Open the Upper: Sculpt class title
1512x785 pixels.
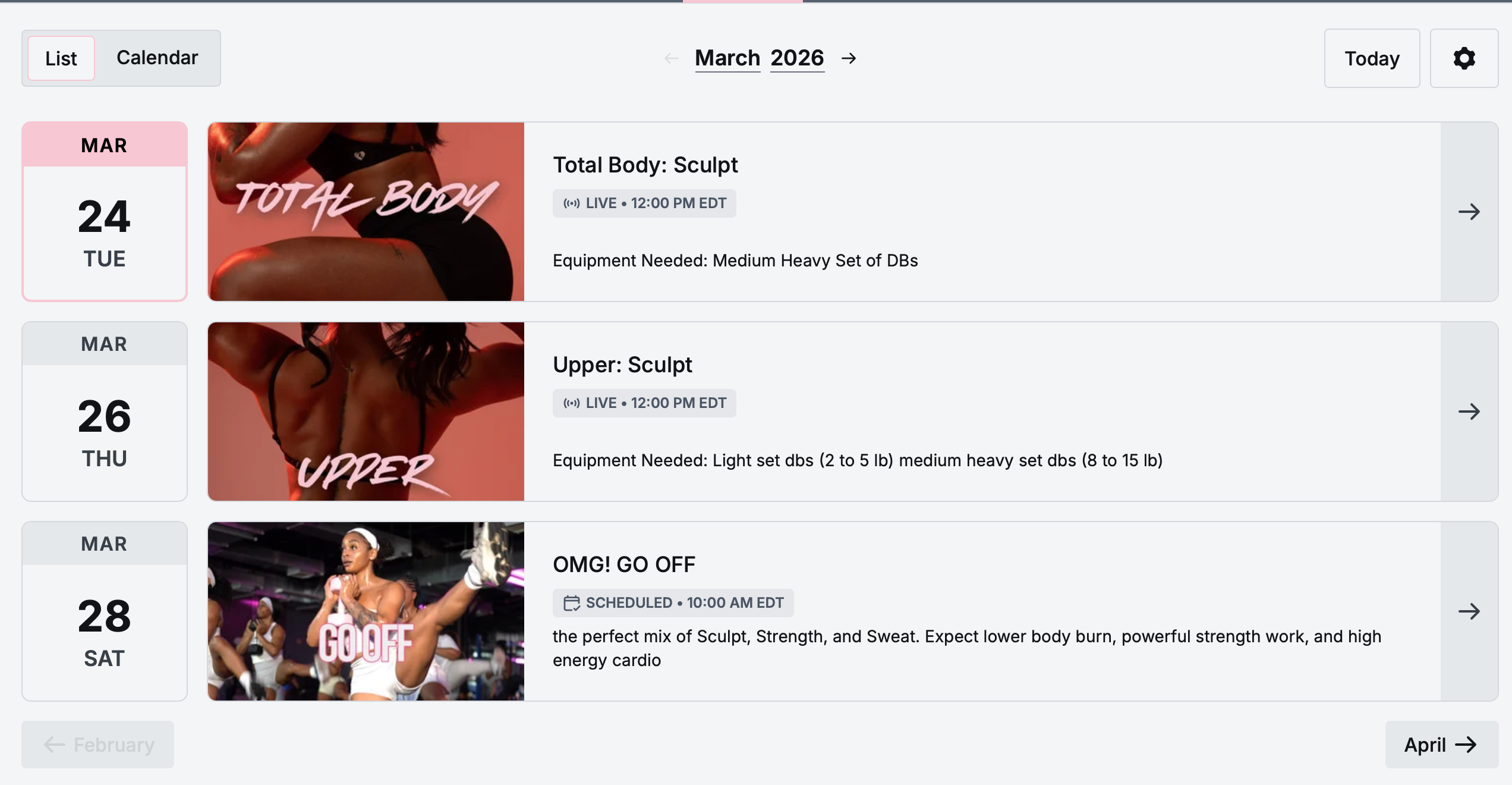(x=622, y=365)
